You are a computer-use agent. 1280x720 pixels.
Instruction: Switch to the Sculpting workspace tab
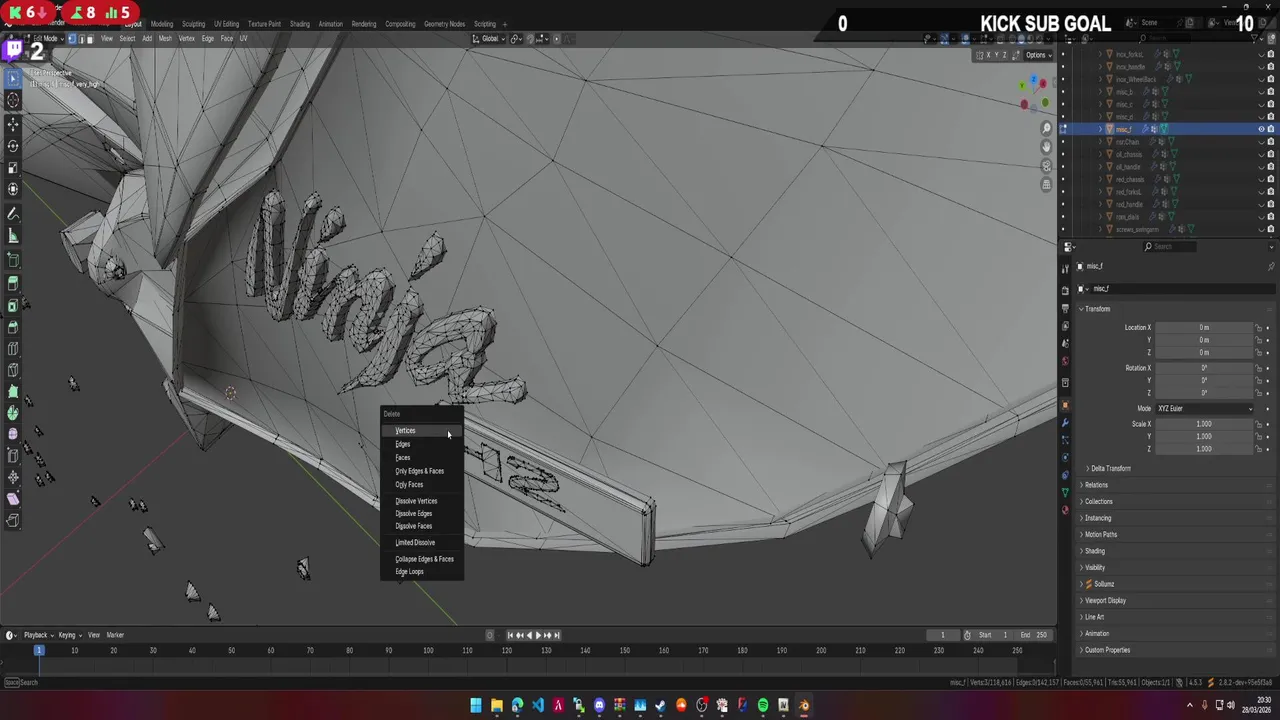193,24
